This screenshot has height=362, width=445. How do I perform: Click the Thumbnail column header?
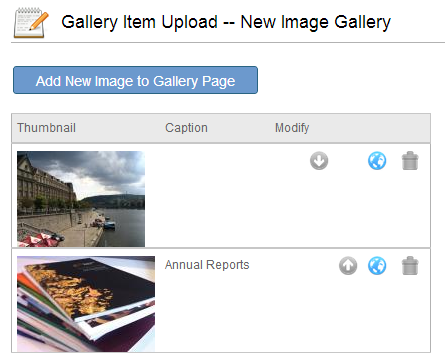tap(46, 128)
